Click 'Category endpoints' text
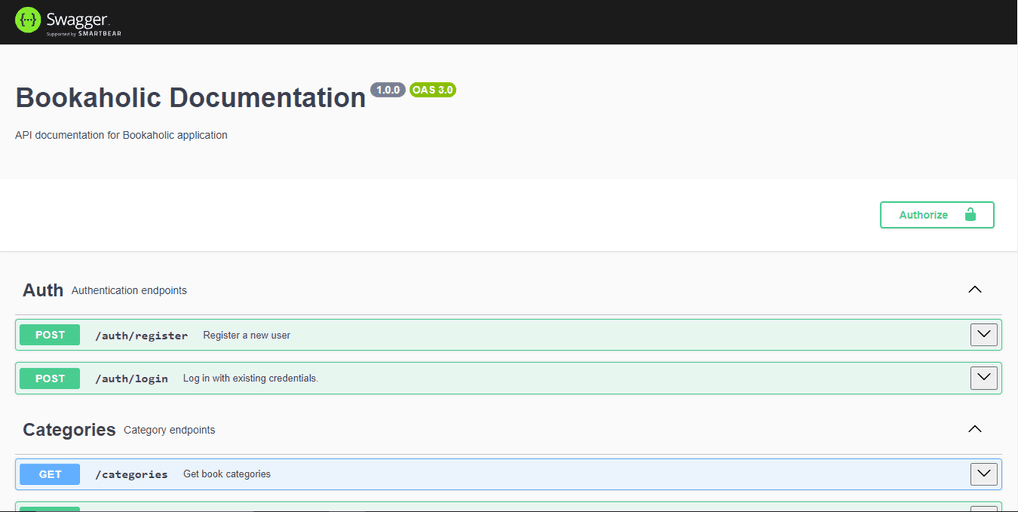1018x512 pixels. pyautogui.click(x=169, y=430)
